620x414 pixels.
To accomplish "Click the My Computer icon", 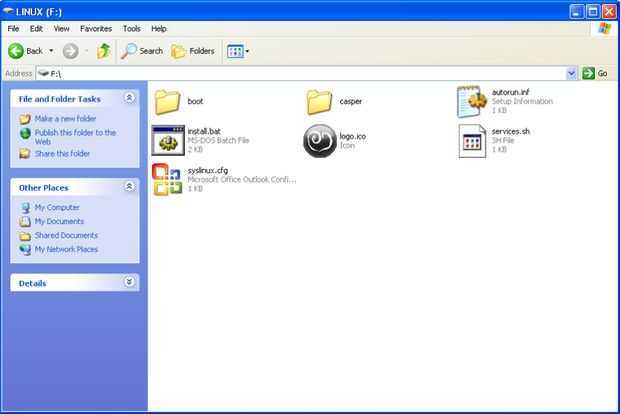I will coord(25,207).
